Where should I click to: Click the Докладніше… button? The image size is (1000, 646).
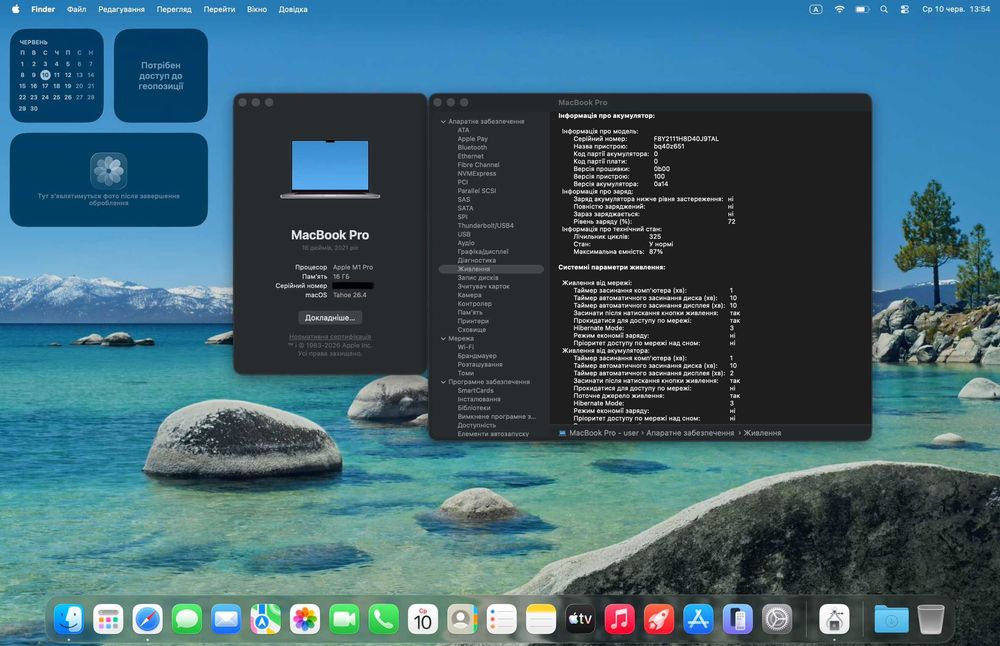[330, 318]
